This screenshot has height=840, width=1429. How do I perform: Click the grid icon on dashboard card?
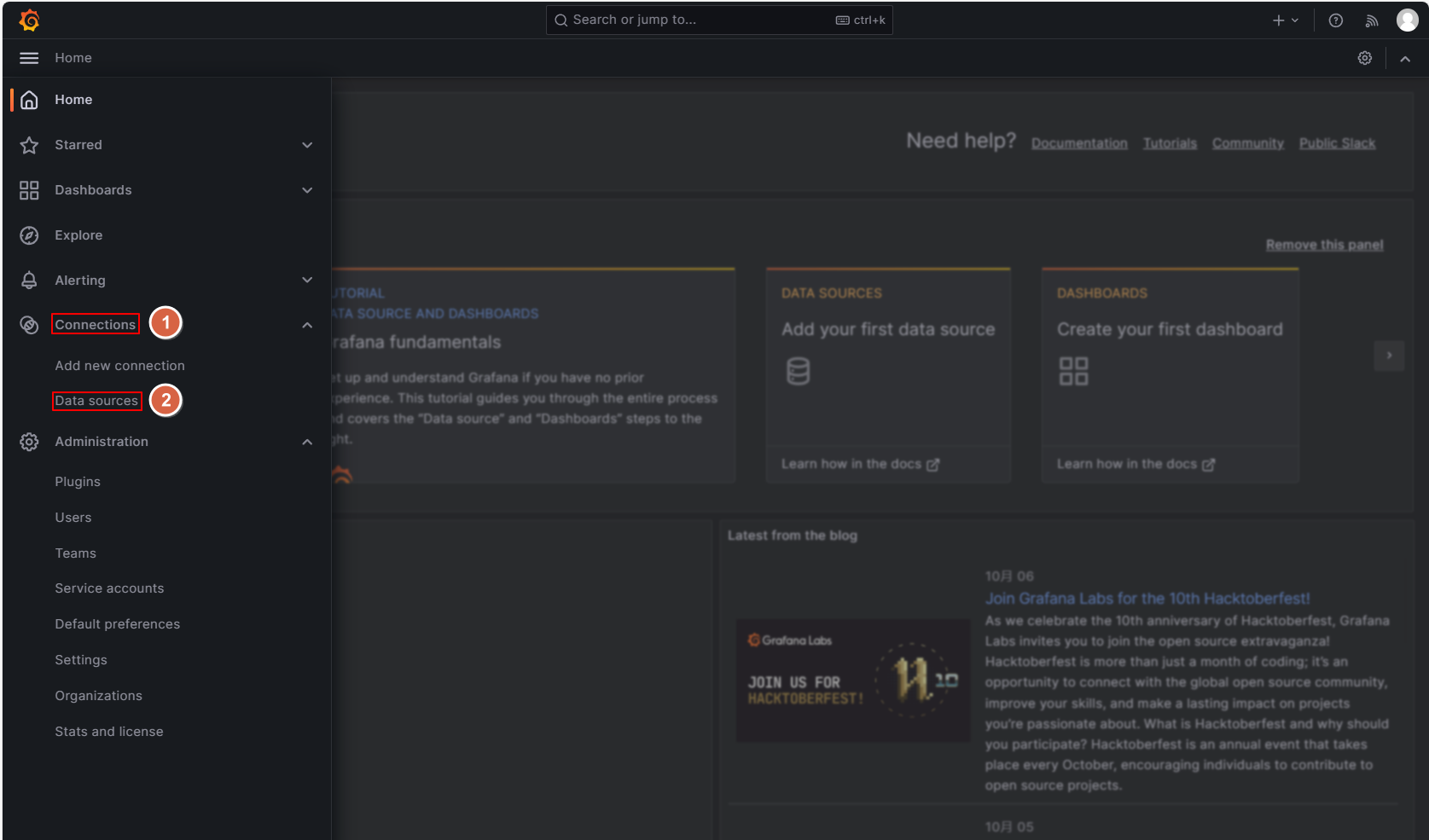point(1073,371)
